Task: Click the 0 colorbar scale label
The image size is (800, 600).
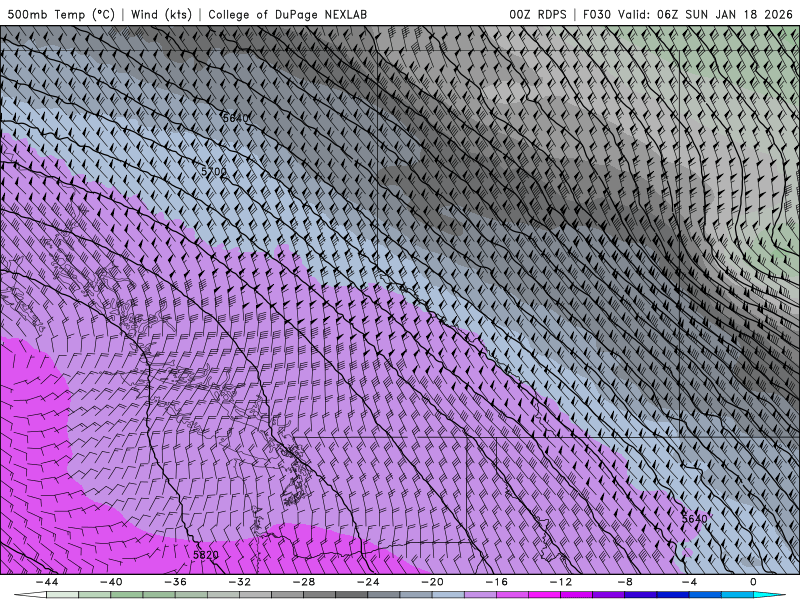Action: [754, 582]
